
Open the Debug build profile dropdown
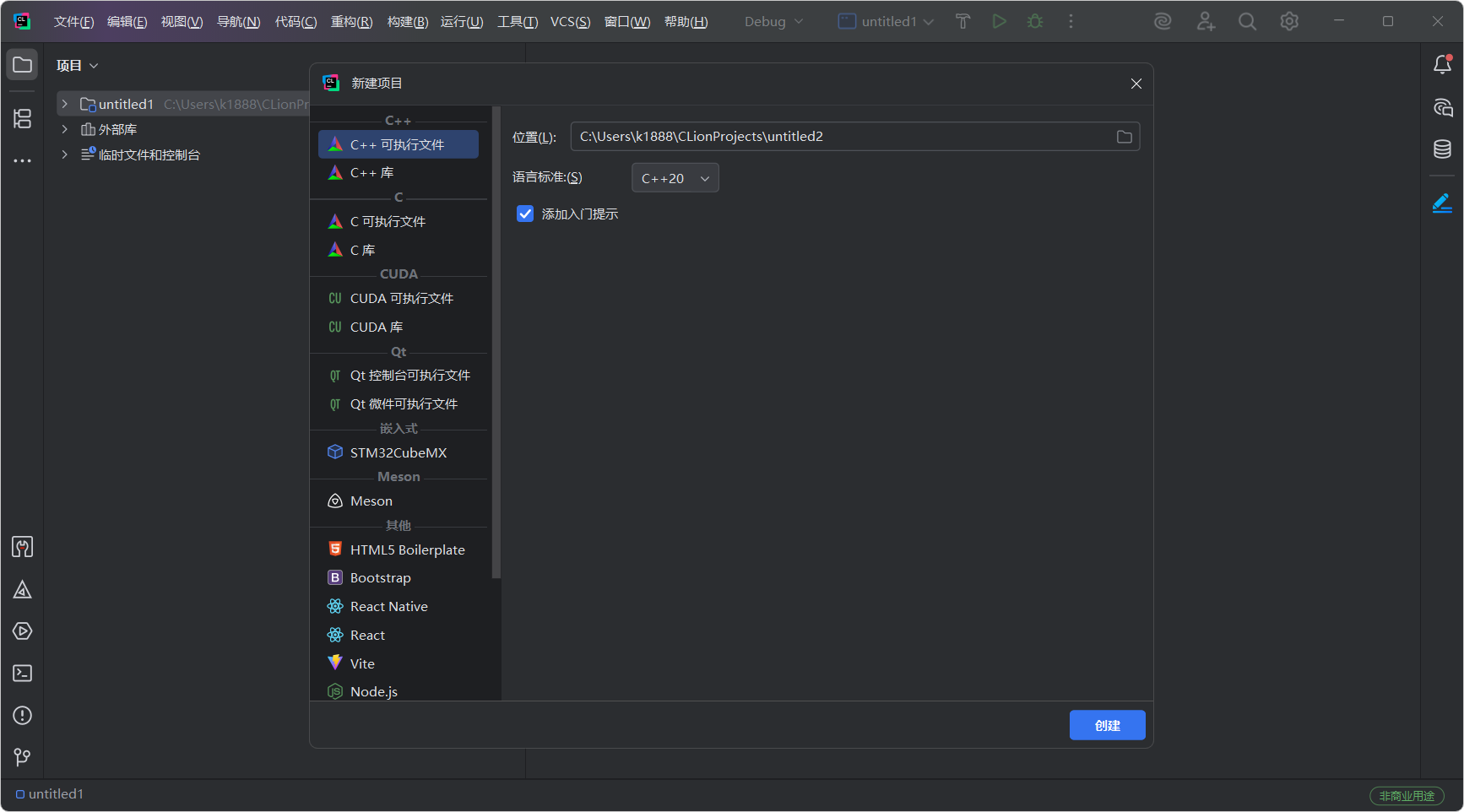click(774, 22)
